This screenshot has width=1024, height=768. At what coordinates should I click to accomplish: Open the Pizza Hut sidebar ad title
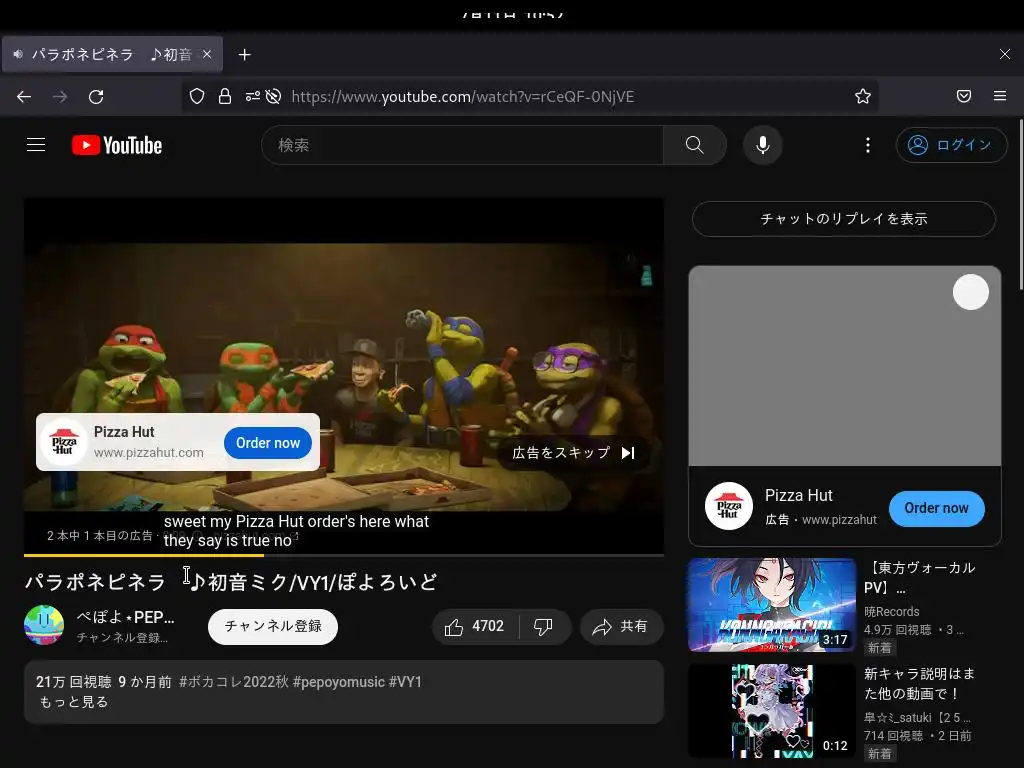[799, 496]
